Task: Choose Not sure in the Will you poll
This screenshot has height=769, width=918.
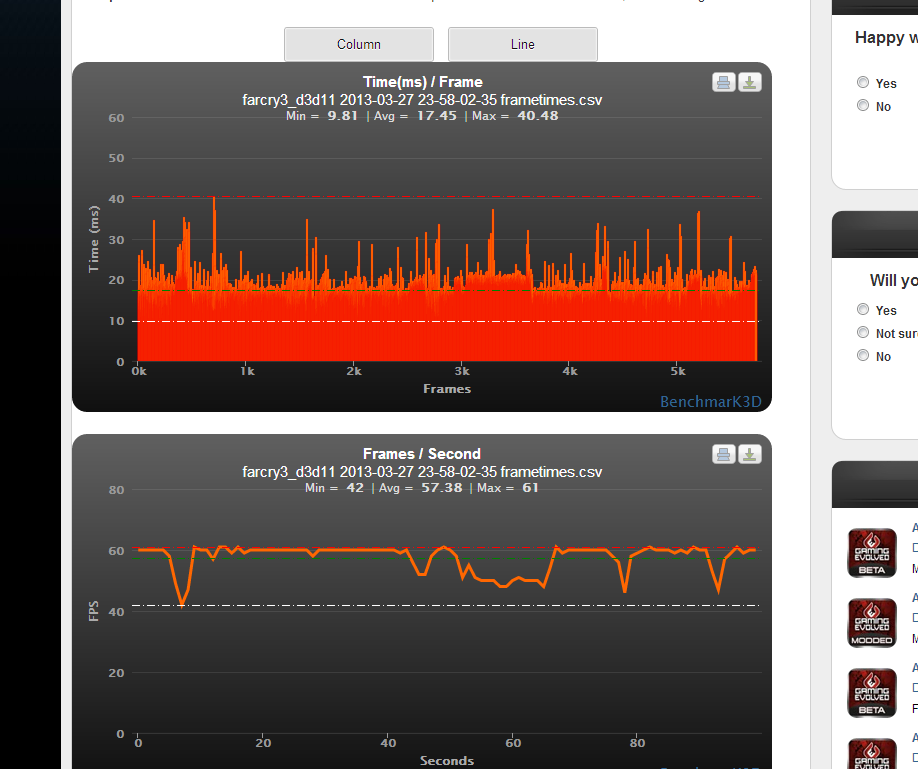Action: click(862, 333)
